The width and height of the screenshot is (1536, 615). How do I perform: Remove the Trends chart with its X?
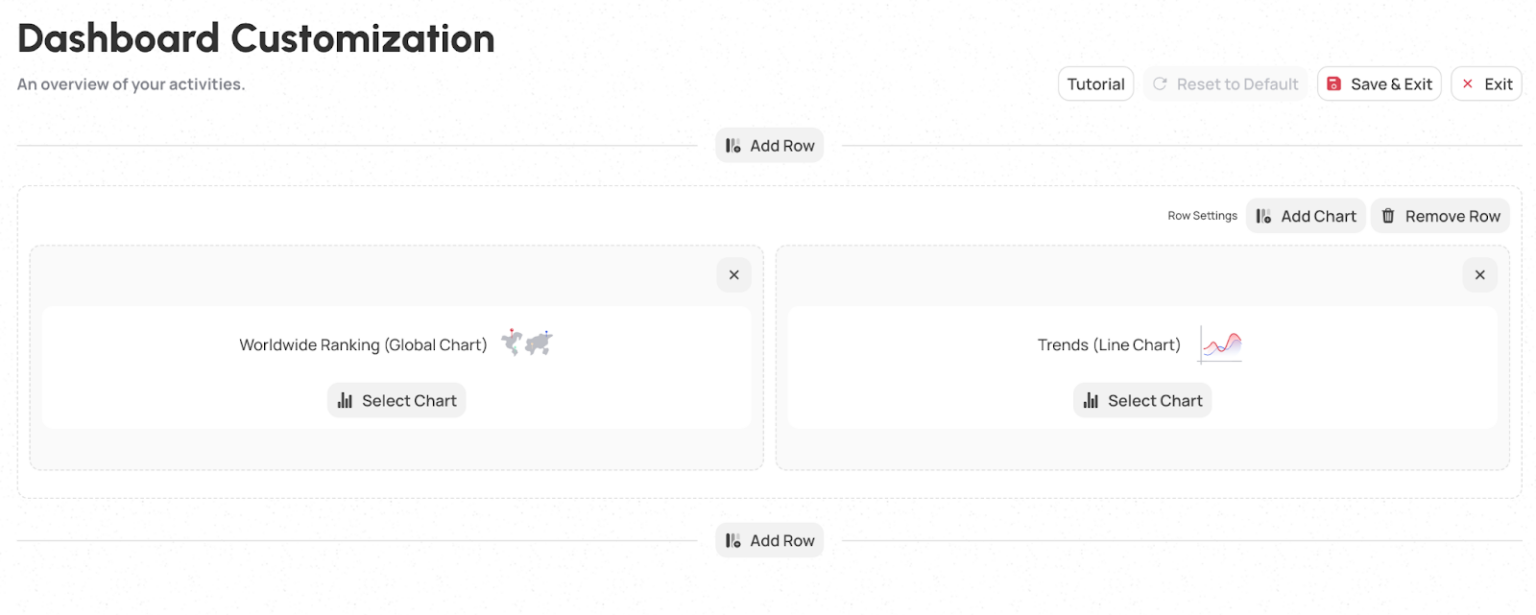(1480, 274)
